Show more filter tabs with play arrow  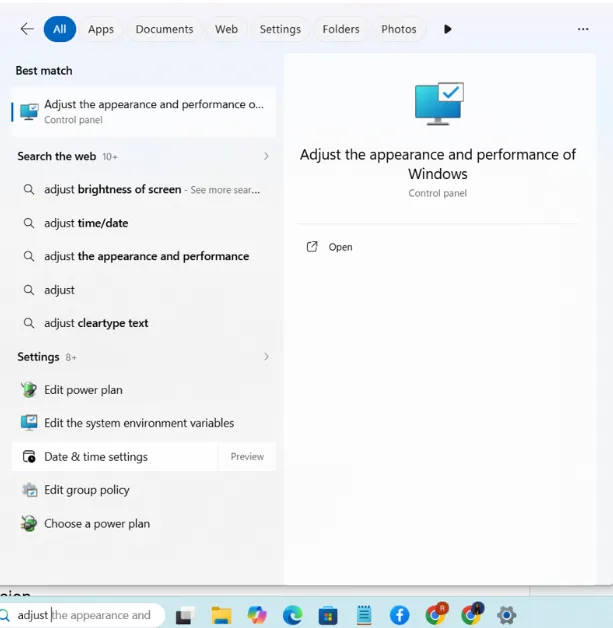click(x=448, y=29)
